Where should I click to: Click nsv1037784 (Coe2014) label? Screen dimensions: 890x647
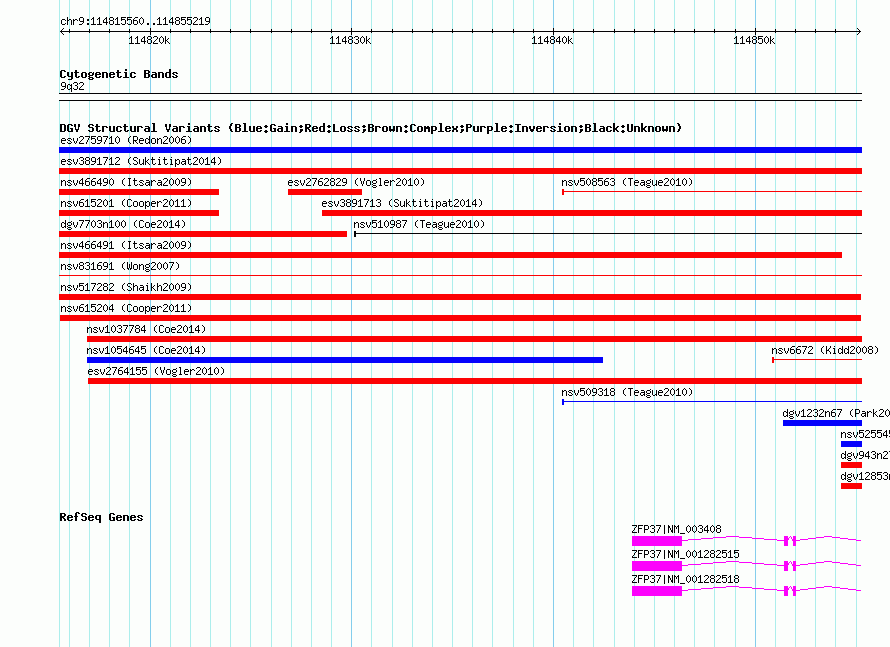click(x=146, y=329)
